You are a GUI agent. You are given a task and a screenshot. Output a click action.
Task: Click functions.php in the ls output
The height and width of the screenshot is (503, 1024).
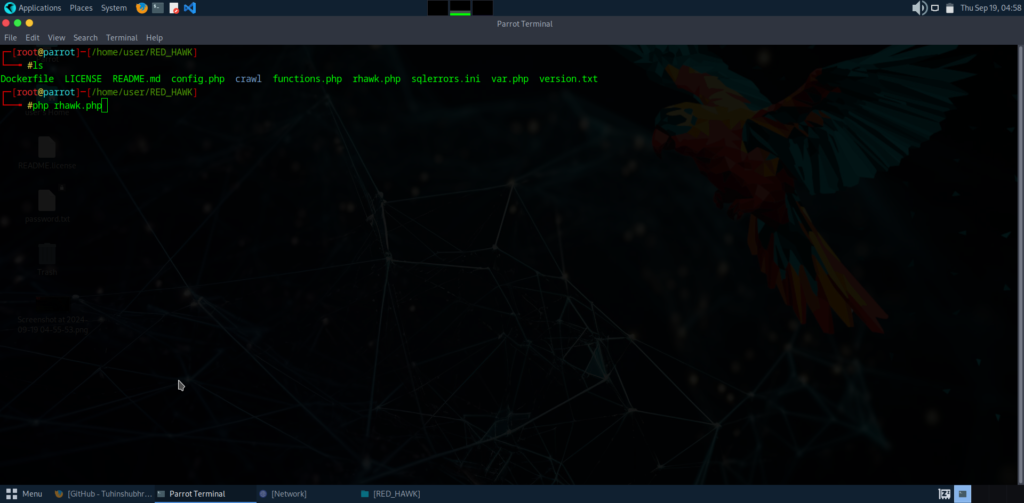pyautogui.click(x=308, y=79)
